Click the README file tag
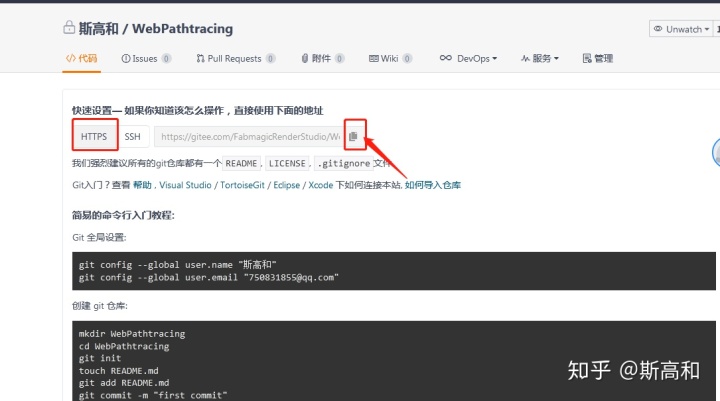 241,164
